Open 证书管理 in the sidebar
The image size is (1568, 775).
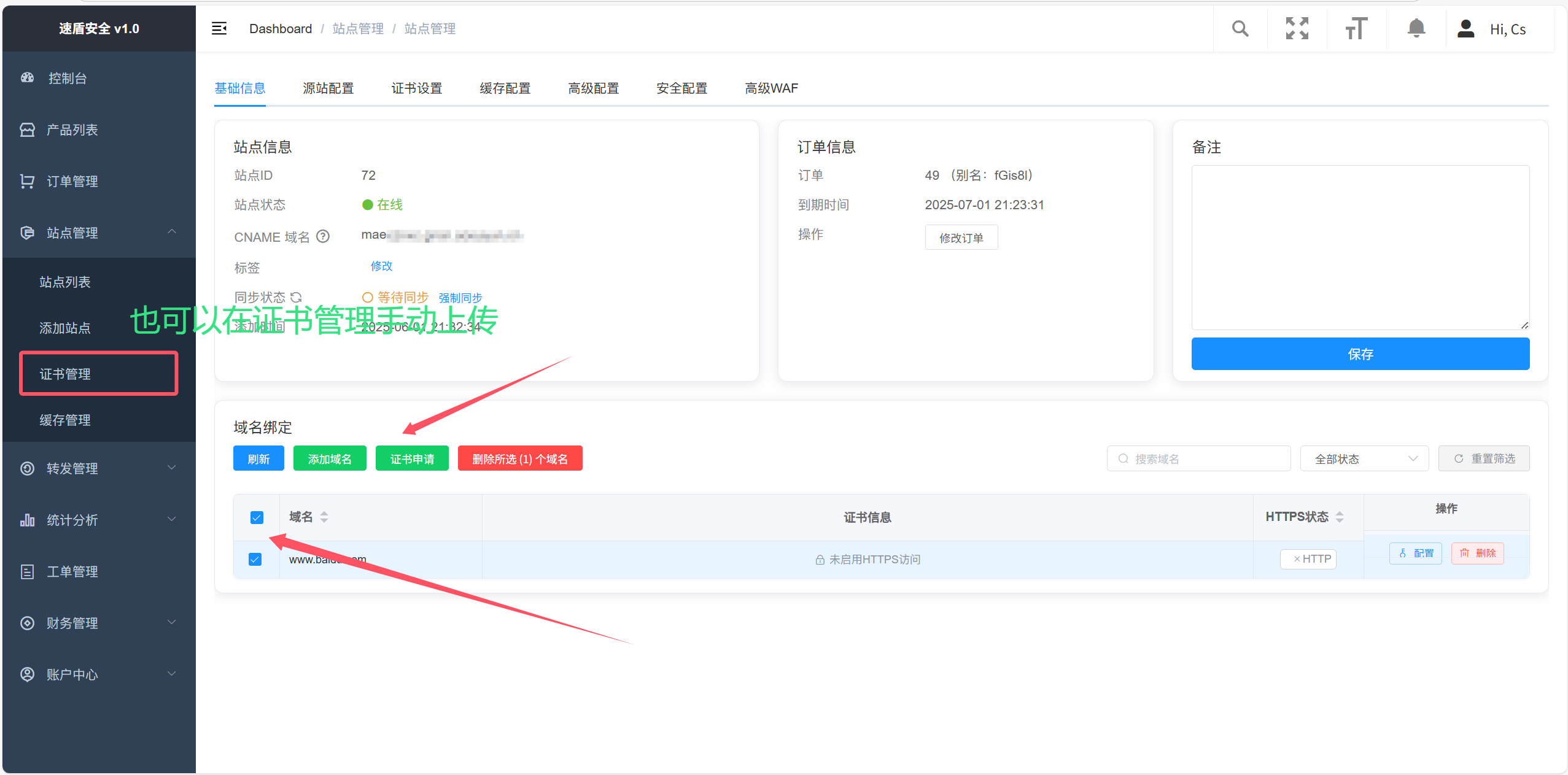98,374
